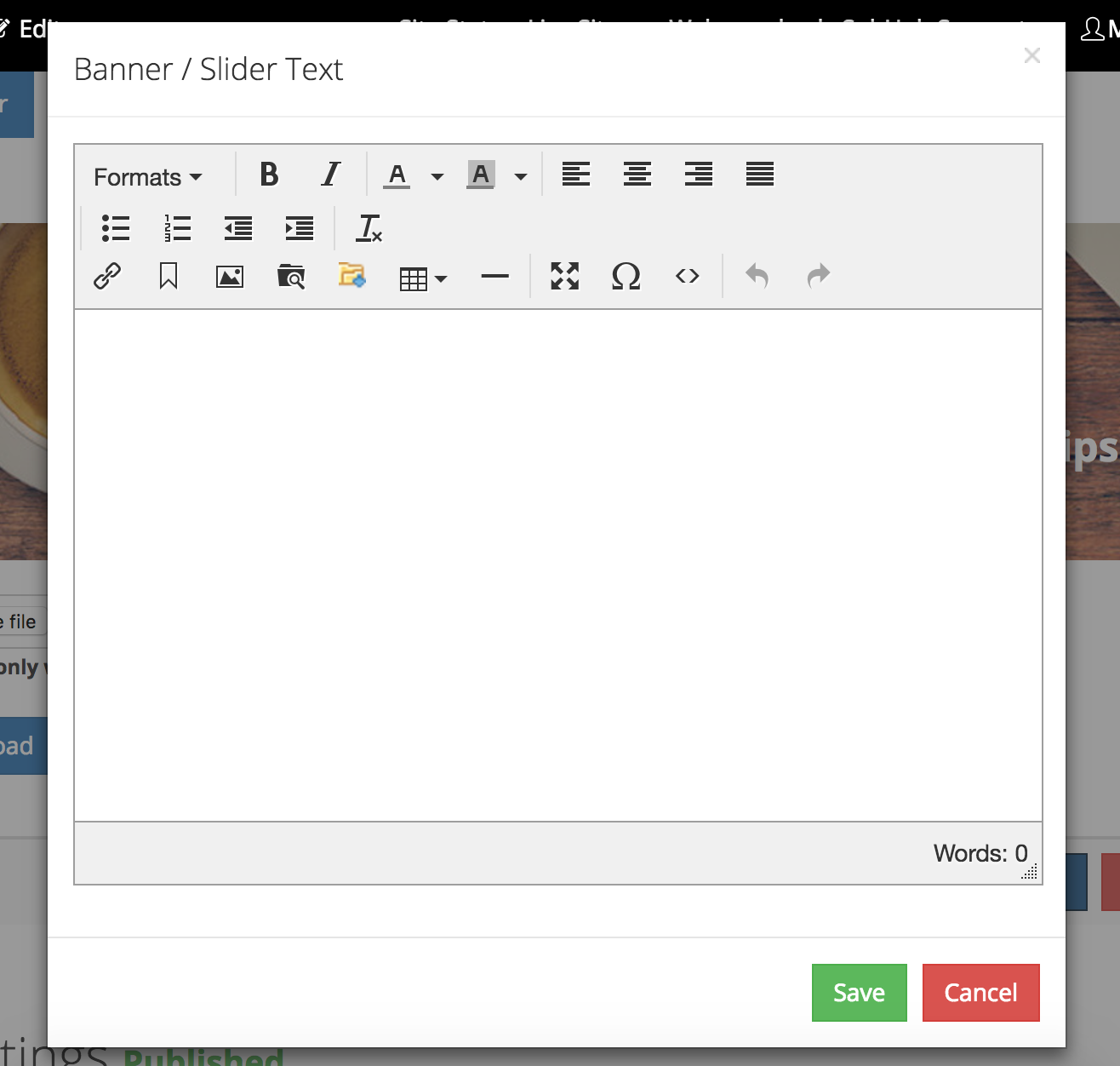View the HTML source code
1120x1066 pixels.
tap(688, 276)
